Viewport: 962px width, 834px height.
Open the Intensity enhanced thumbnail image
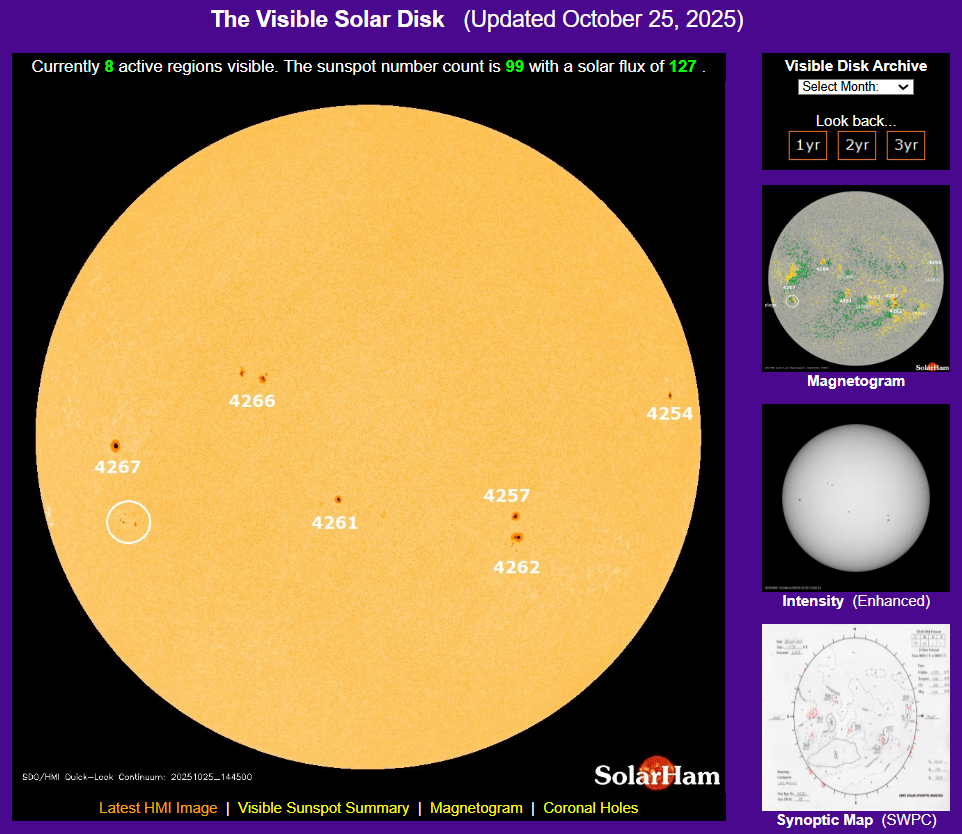(x=856, y=497)
